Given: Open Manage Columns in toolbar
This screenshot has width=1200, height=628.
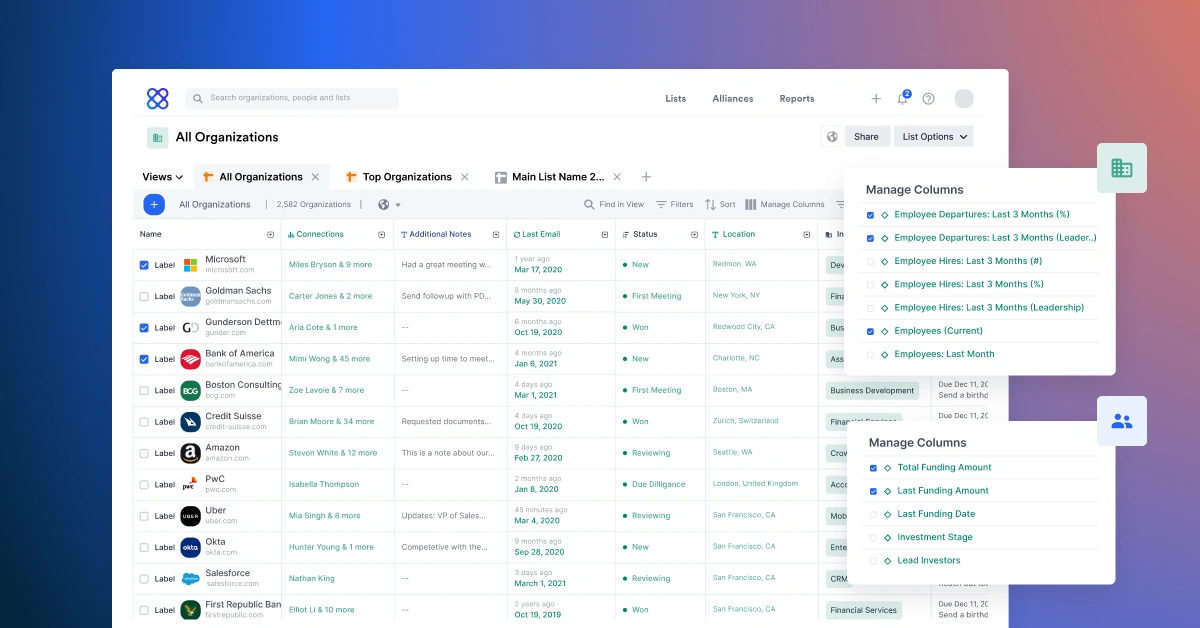Looking at the screenshot, I should (x=785, y=204).
